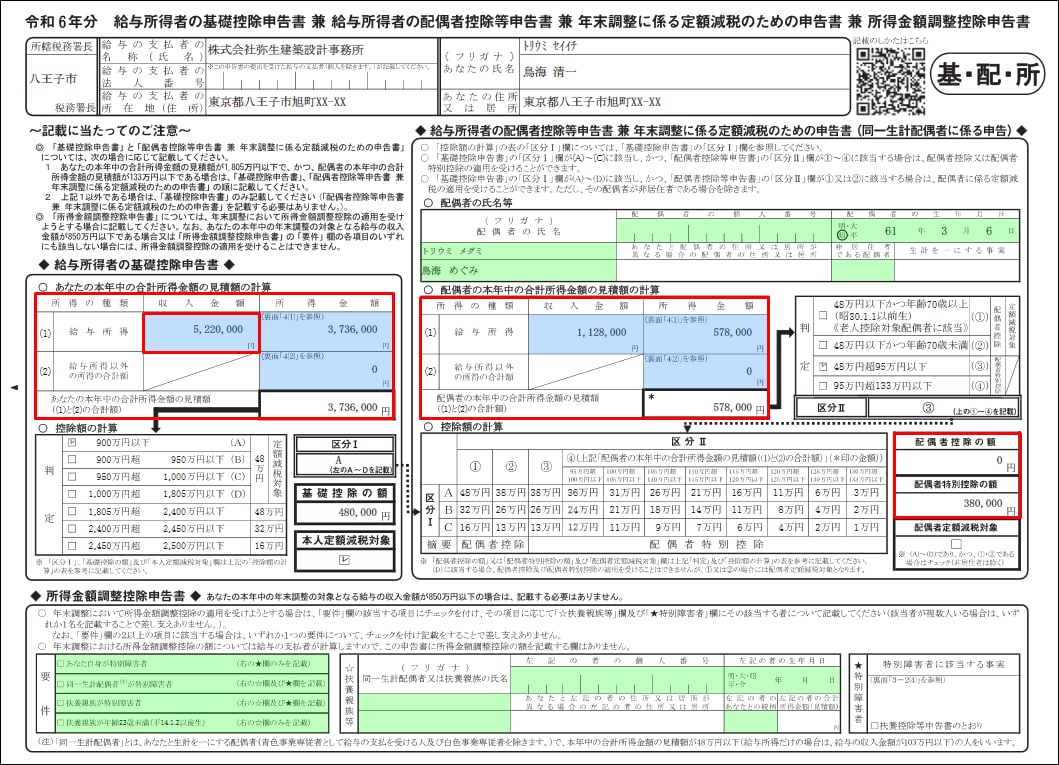The image size is (1059, 765).
Task: Check 扶養親族が年齢23歳未満 requirement box
Action: pos(61,722)
